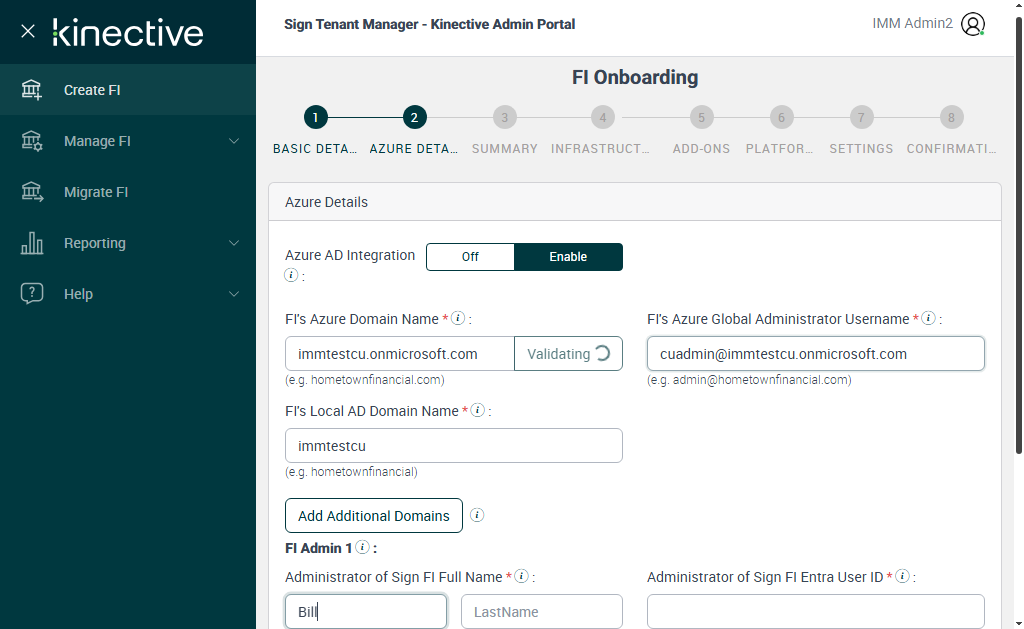
Task: Click the Help question mark icon
Action: click(31, 293)
